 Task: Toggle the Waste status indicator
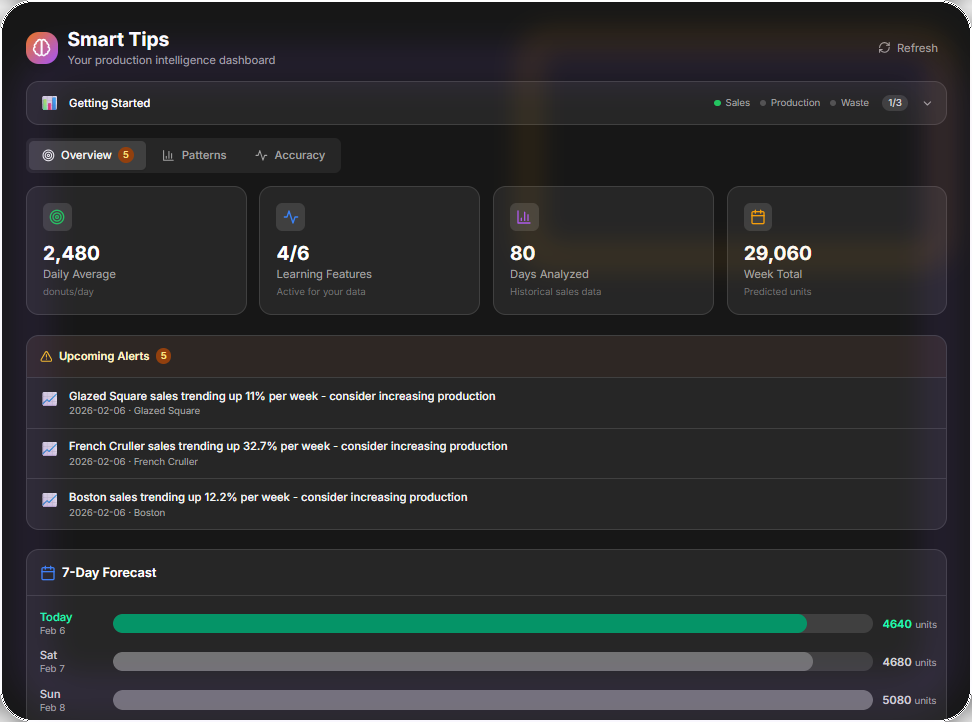[x=850, y=103]
